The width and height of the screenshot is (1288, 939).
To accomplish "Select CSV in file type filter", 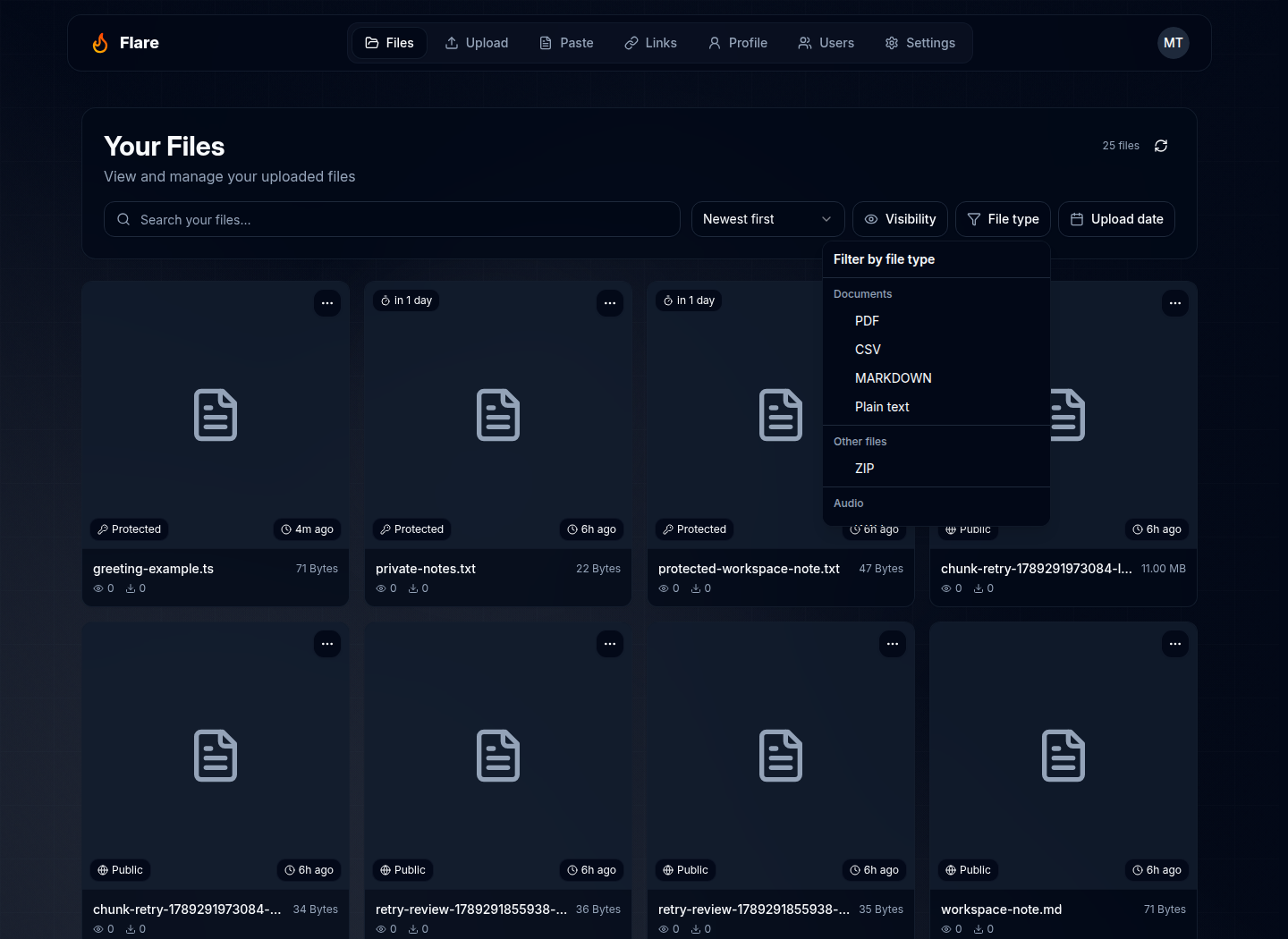I will pos(936,350).
